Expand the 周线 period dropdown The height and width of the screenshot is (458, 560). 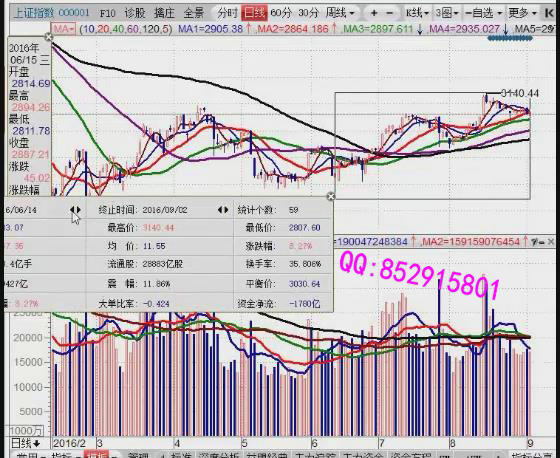340,13
